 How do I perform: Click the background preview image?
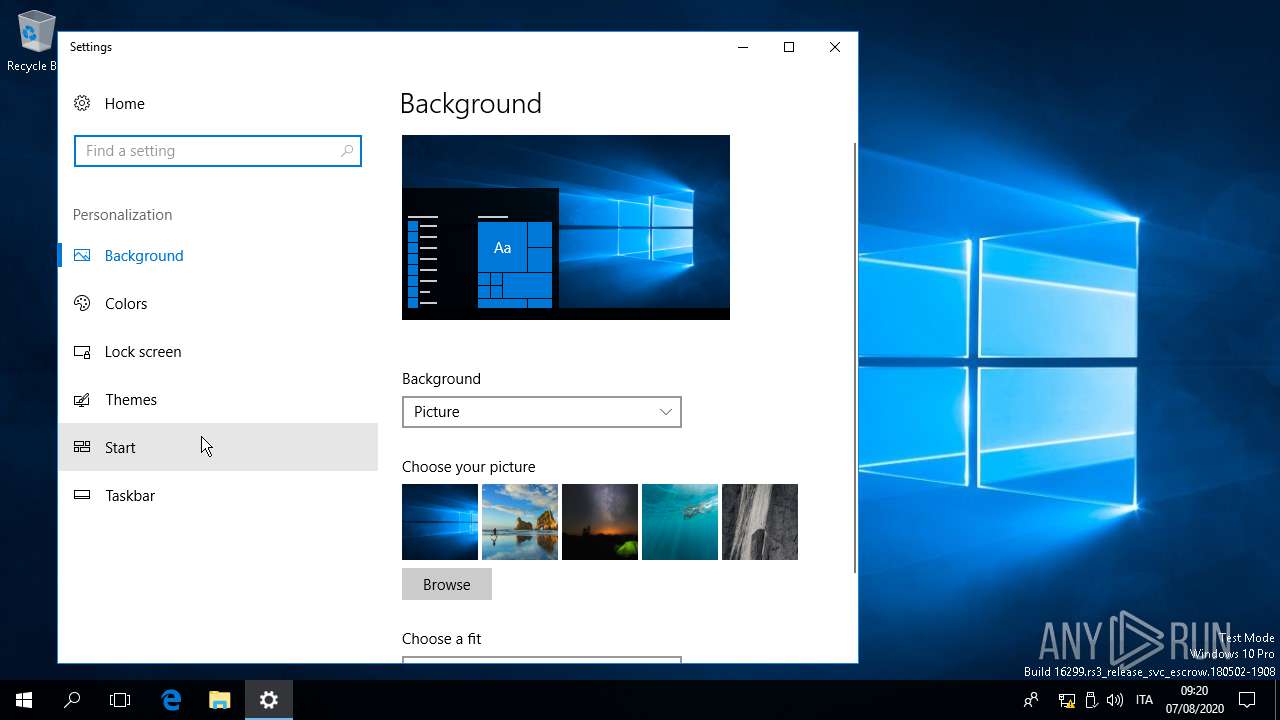pos(566,227)
